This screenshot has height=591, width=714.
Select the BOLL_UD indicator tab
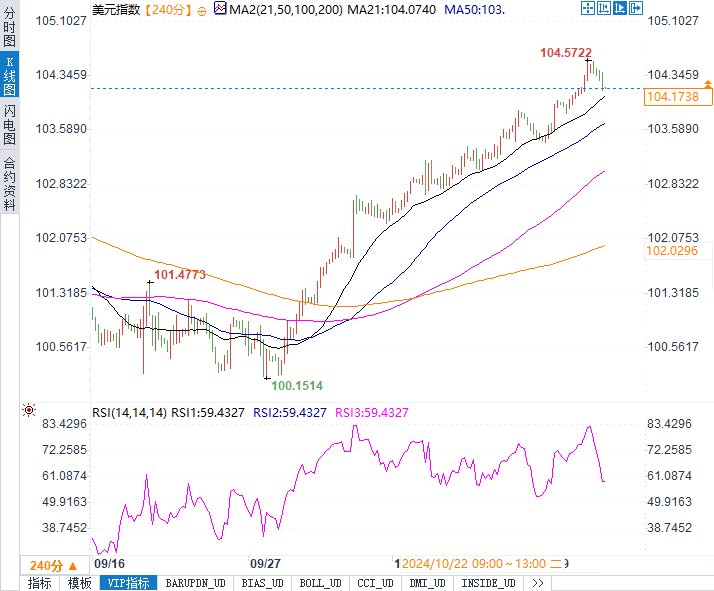click(x=321, y=583)
